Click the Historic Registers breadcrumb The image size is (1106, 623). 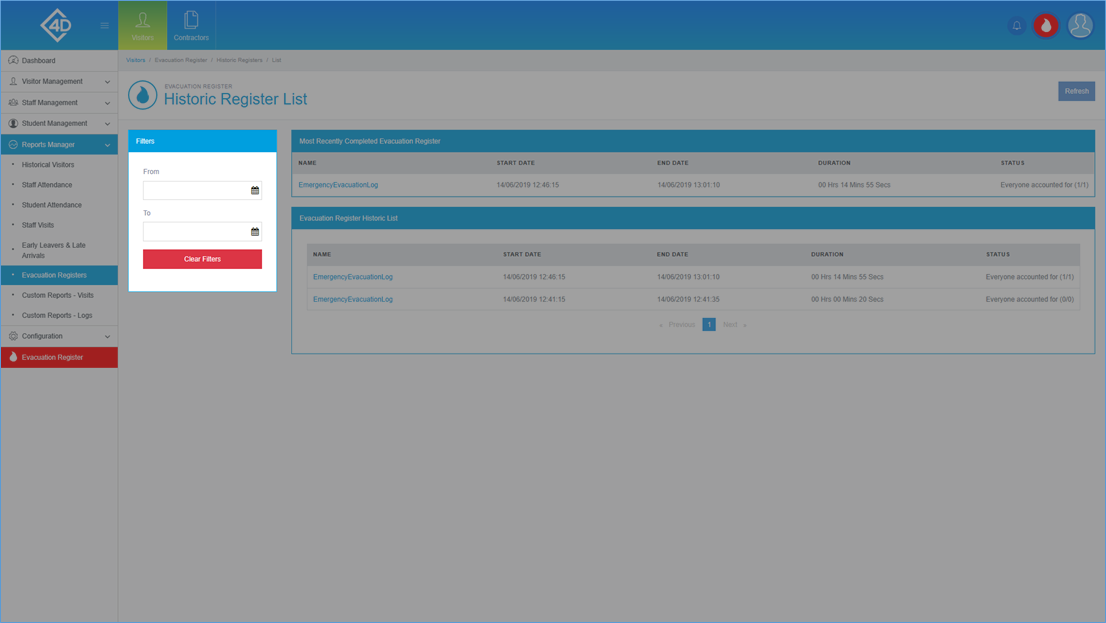[x=239, y=60]
